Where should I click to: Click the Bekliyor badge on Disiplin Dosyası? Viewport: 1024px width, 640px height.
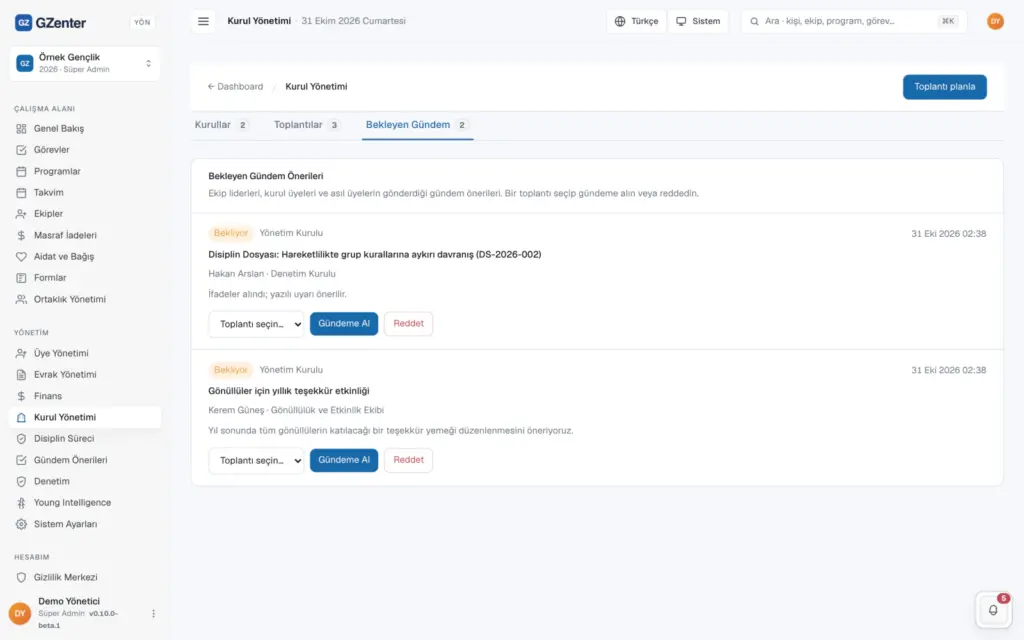[x=231, y=233]
